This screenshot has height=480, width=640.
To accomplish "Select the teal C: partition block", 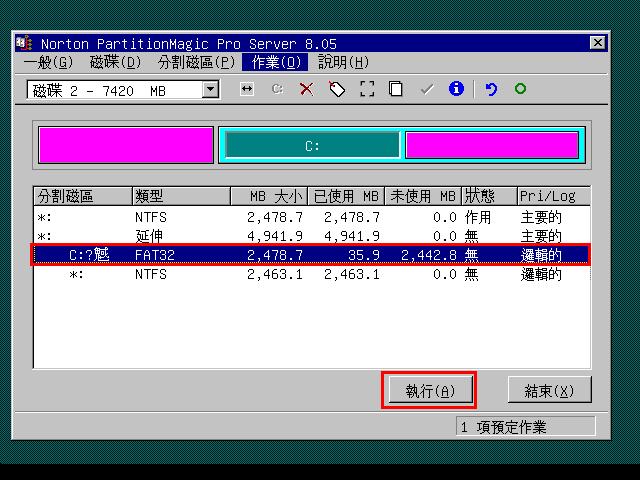I will [x=312, y=145].
